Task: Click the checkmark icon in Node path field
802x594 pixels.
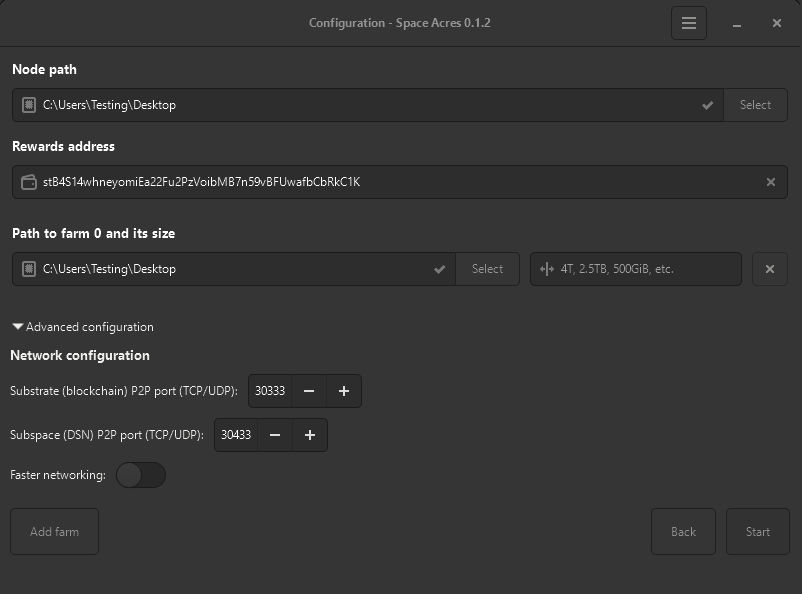Action: tap(707, 105)
